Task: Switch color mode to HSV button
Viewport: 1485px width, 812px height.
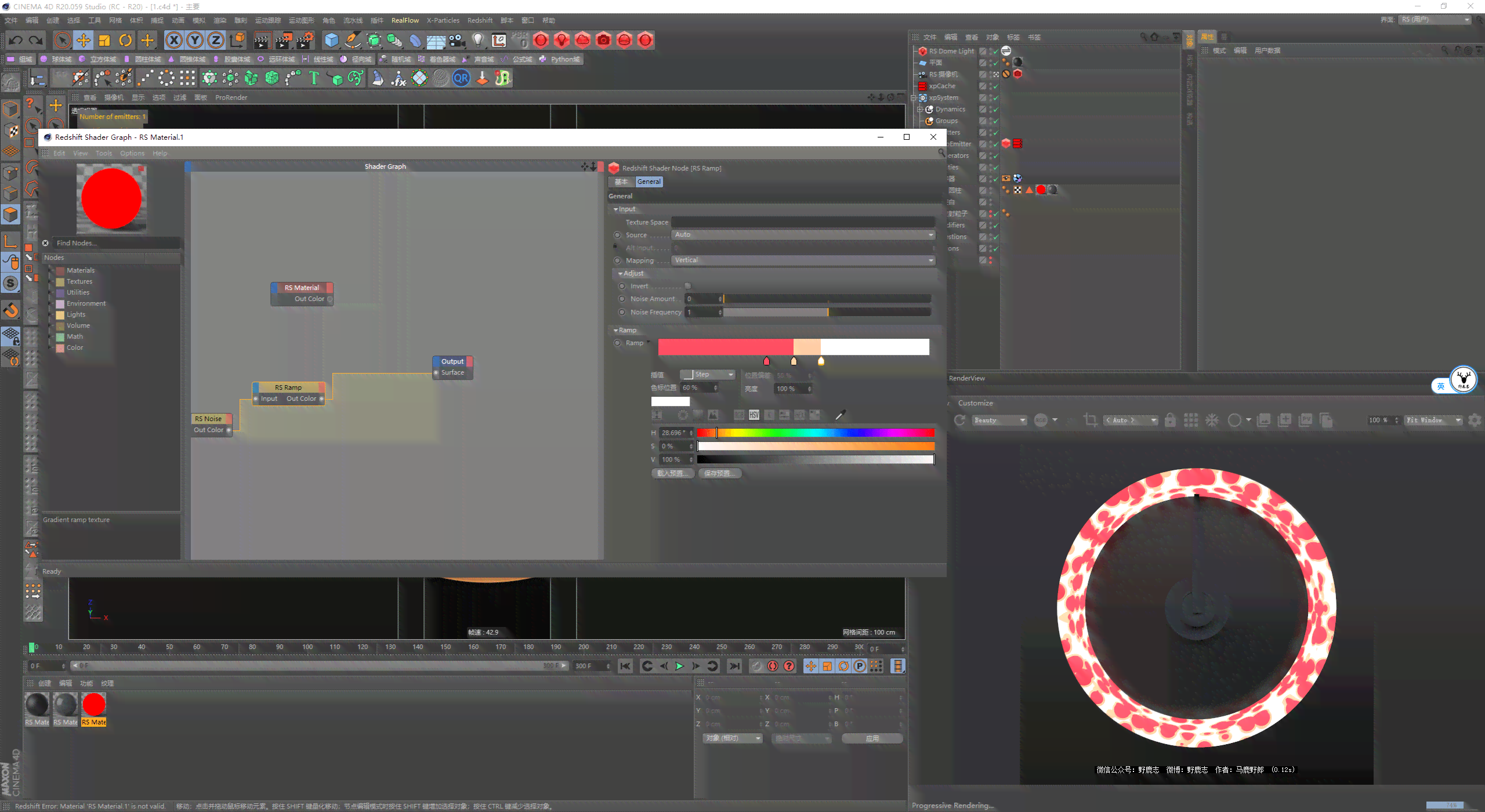Action: [754, 415]
